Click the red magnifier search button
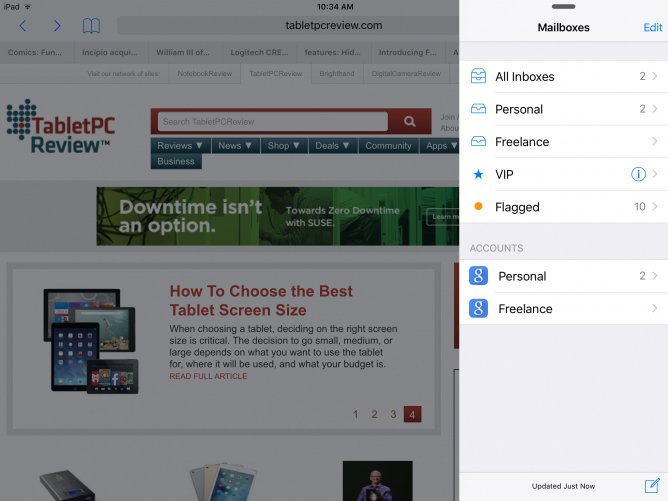This screenshot has height=501, width=668. tap(410, 122)
